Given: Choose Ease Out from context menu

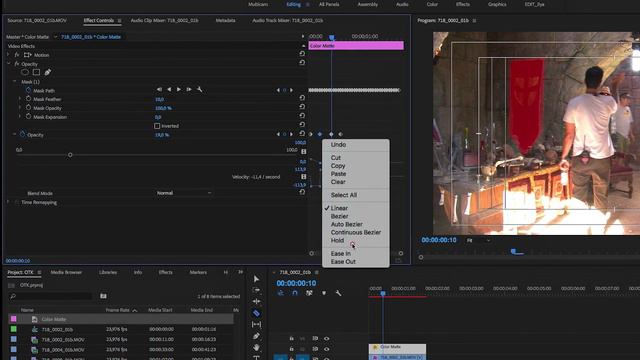Looking at the screenshot, I should pos(343,262).
